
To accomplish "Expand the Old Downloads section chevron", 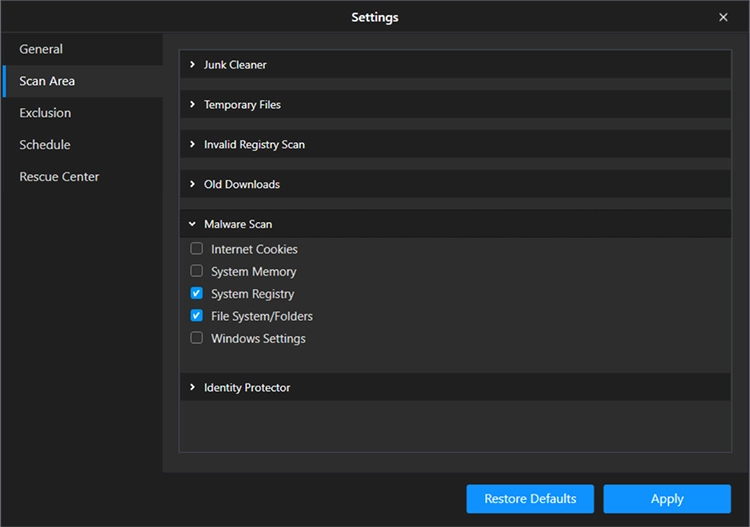I will coord(192,184).
